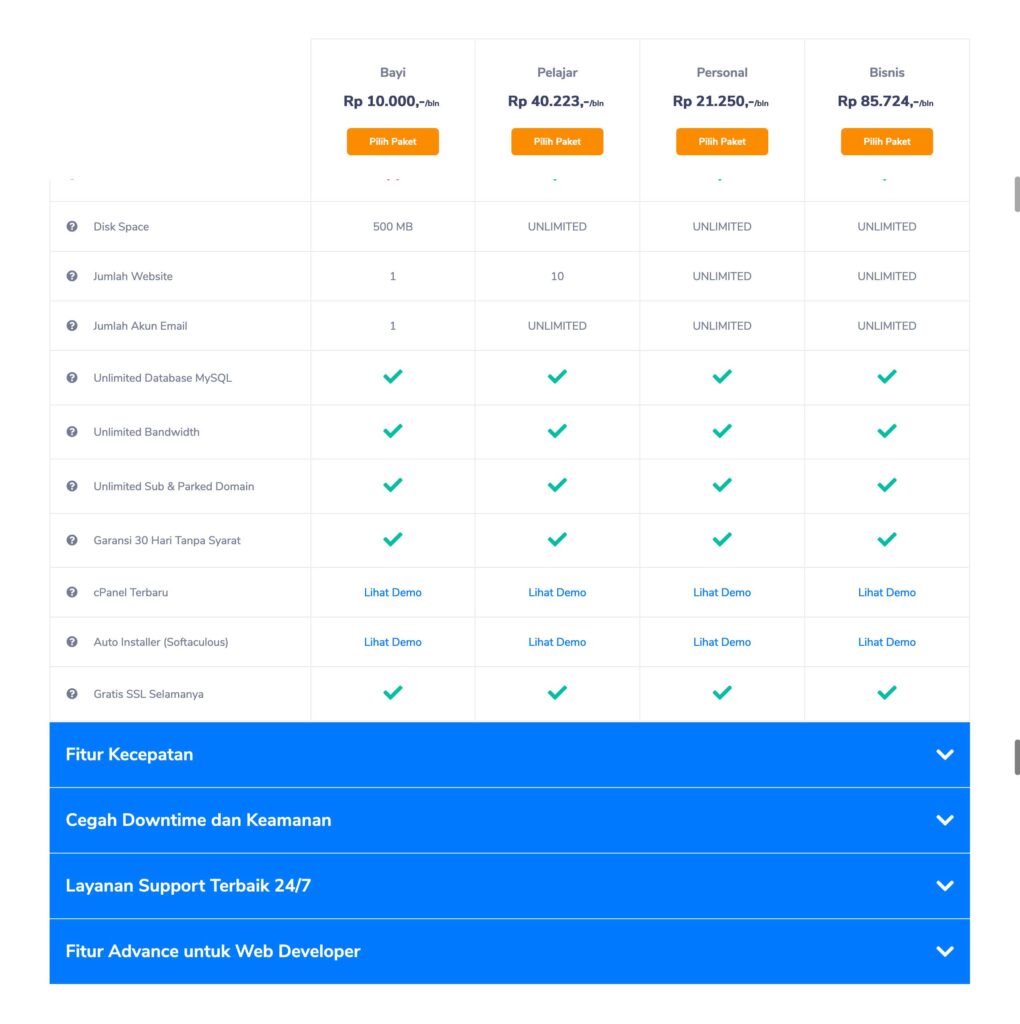The image size is (1020, 1024).
Task: Click Personal checkmark for Unlimited Database MySQL
Action: pos(722,376)
